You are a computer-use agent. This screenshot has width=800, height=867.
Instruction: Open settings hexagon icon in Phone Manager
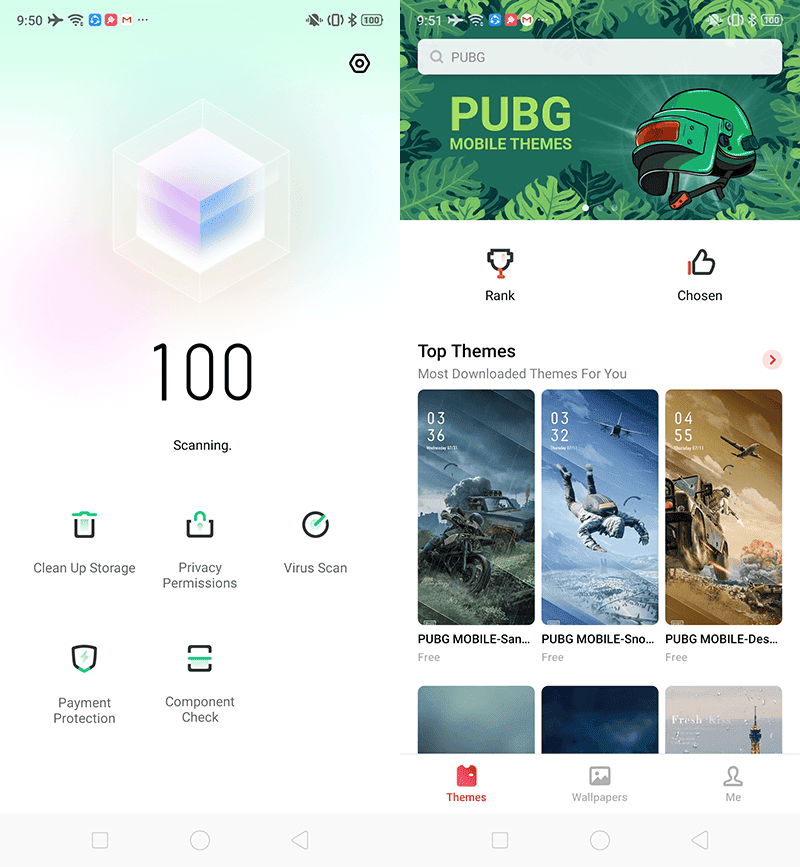point(359,64)
